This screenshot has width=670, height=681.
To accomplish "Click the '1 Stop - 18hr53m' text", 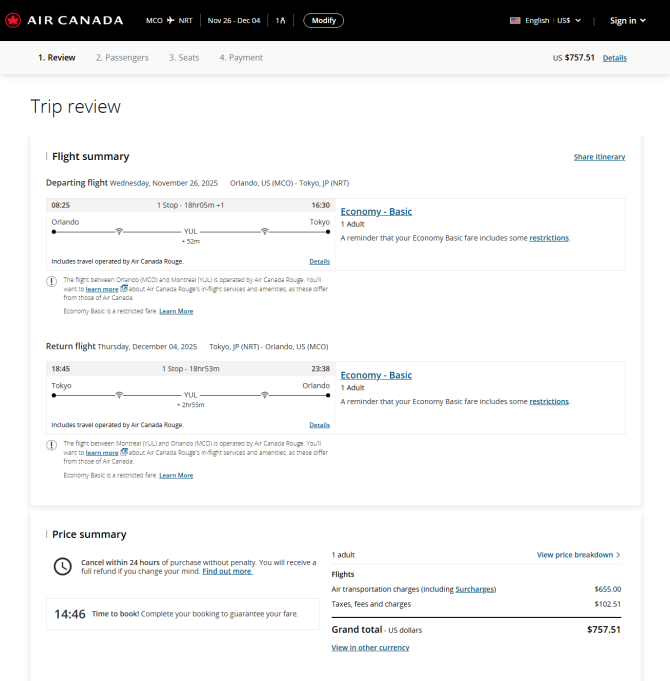I will click(x=191, y=369).
